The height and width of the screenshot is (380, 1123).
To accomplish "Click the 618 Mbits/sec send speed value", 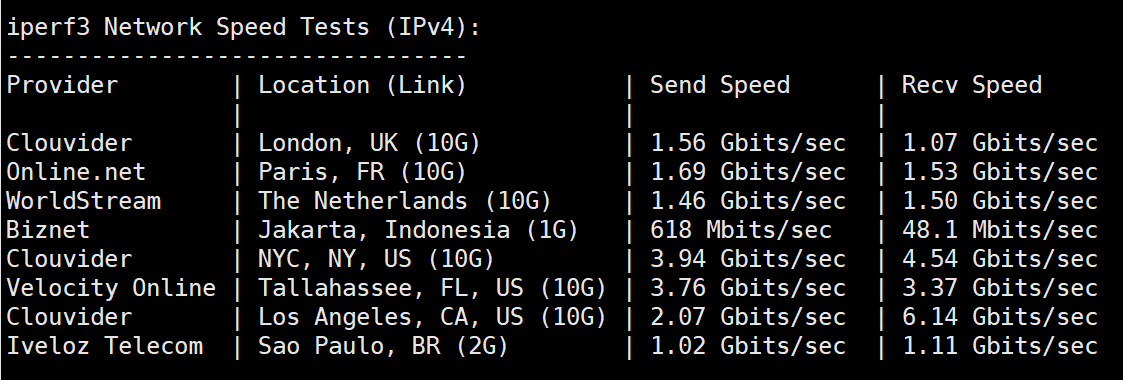I will tap(741, 230).
